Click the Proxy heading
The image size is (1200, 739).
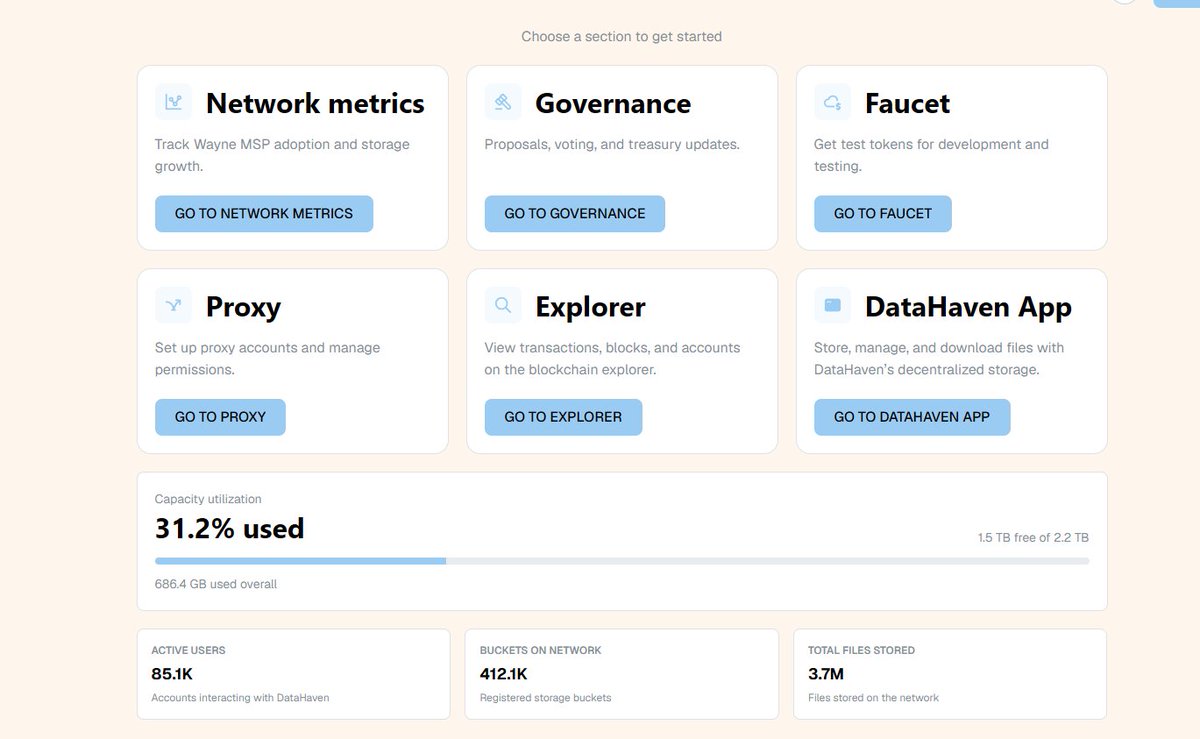click(243, 307)
